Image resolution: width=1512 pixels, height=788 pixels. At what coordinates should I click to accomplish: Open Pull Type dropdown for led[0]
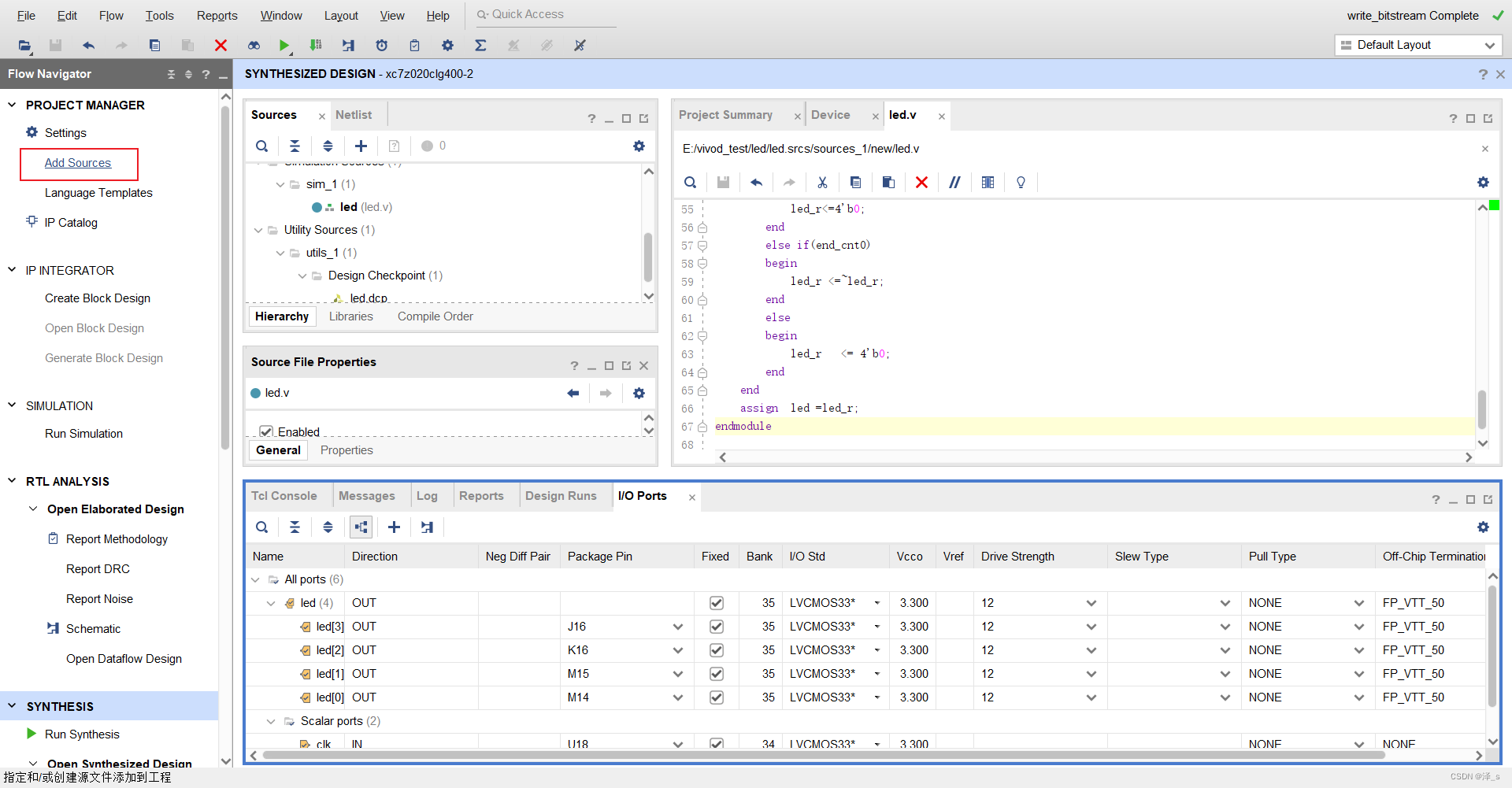1359,697
